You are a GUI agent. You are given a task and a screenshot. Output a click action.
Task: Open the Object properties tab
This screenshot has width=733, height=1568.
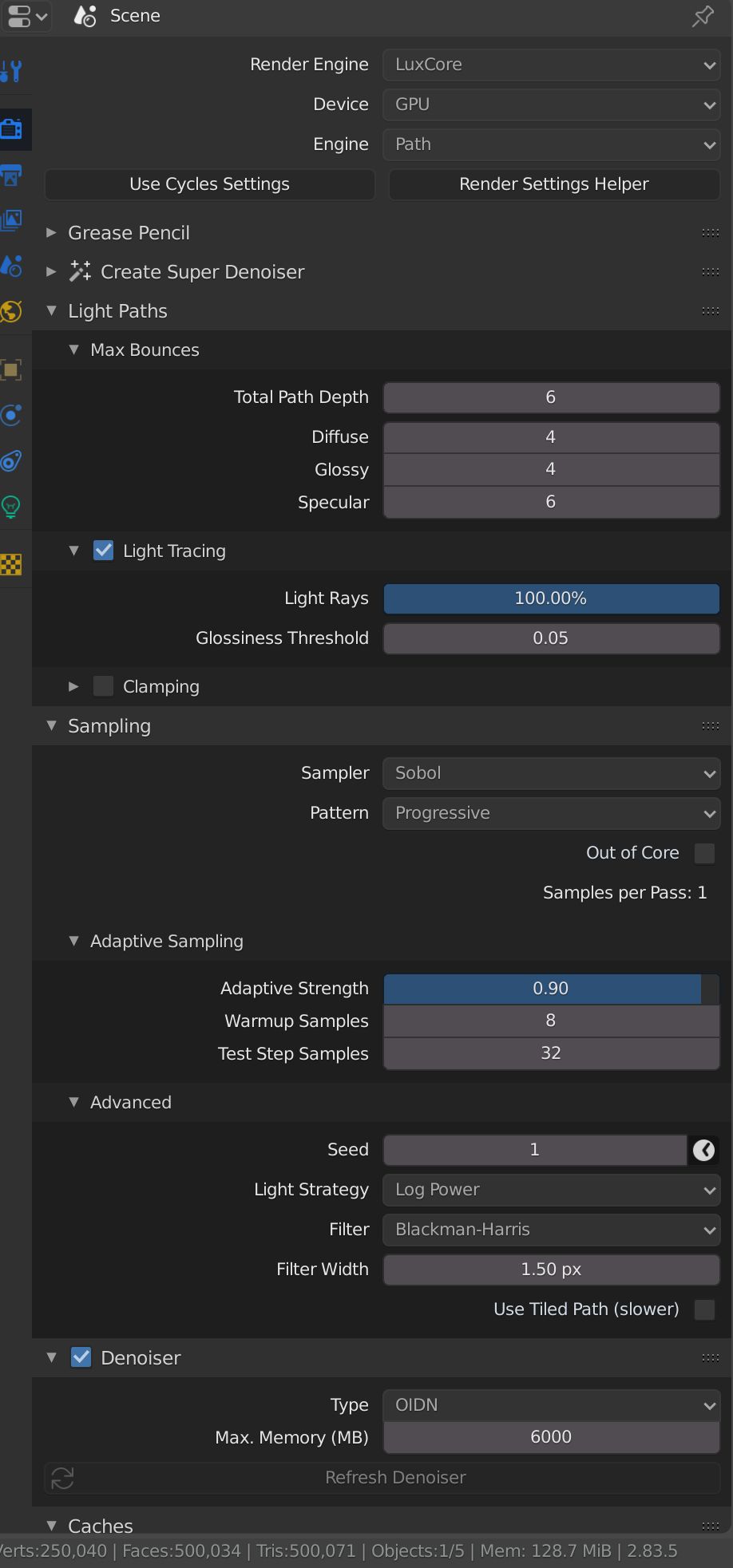11,369
